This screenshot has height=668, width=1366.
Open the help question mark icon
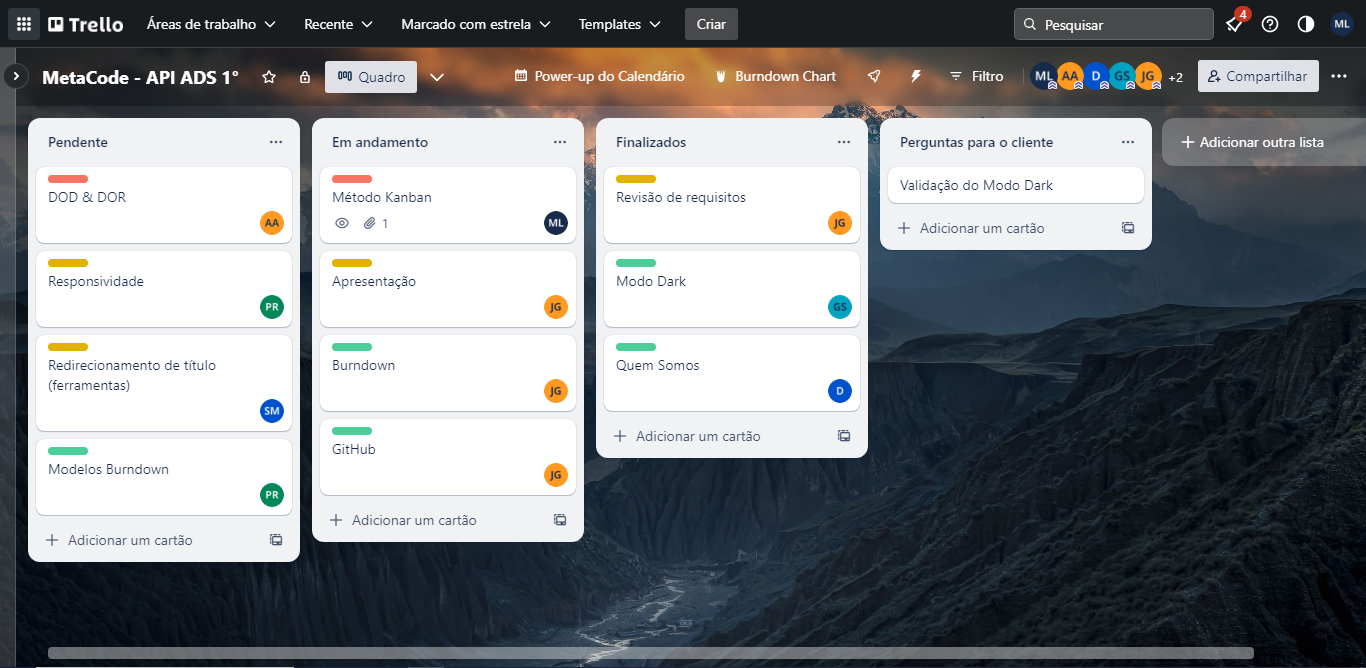(x=1270, y=24)
